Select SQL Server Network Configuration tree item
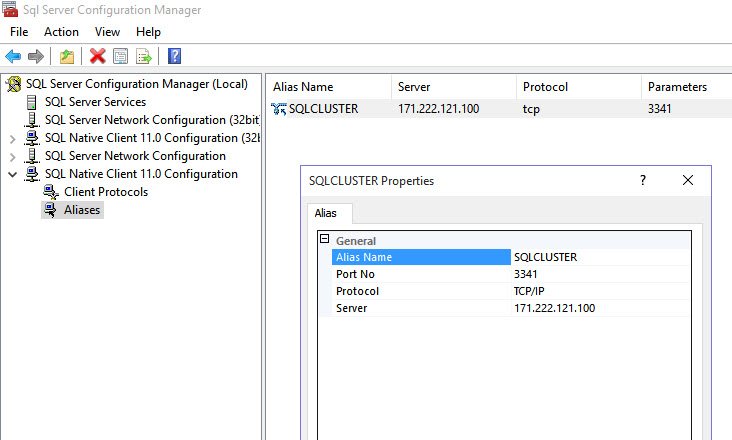 tap(135, 156)
